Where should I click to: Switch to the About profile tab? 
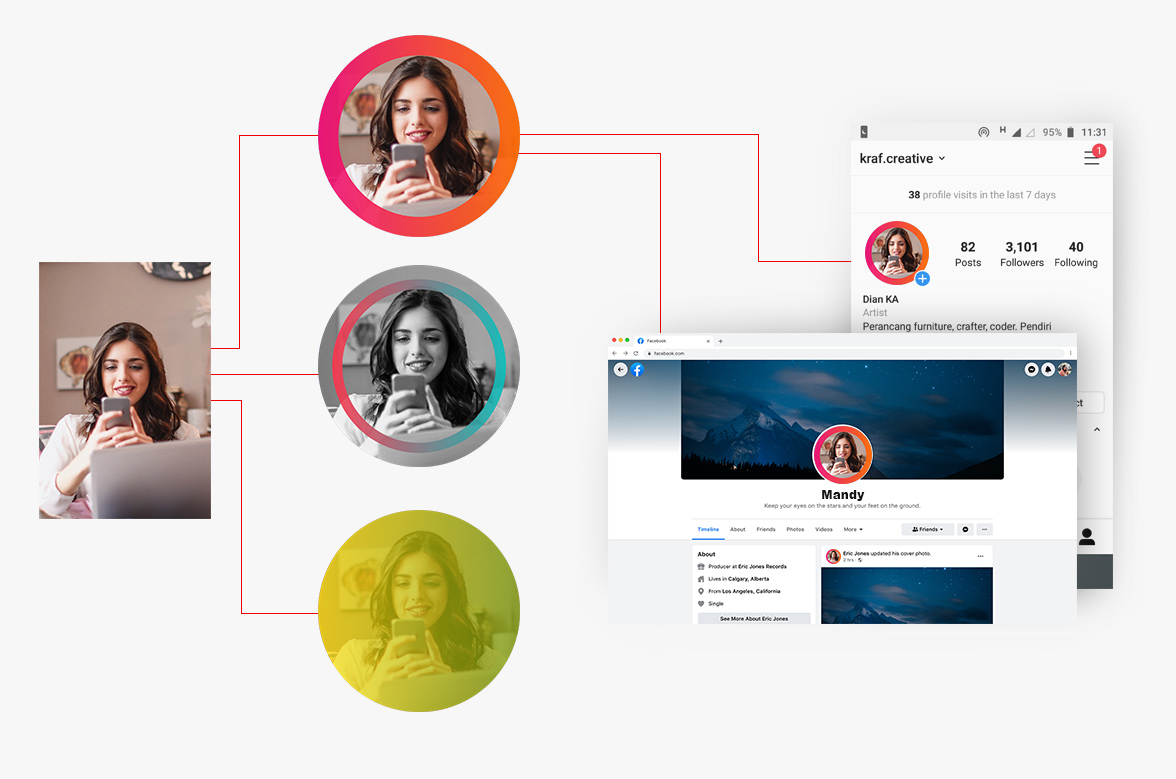(x=737, y=529)
